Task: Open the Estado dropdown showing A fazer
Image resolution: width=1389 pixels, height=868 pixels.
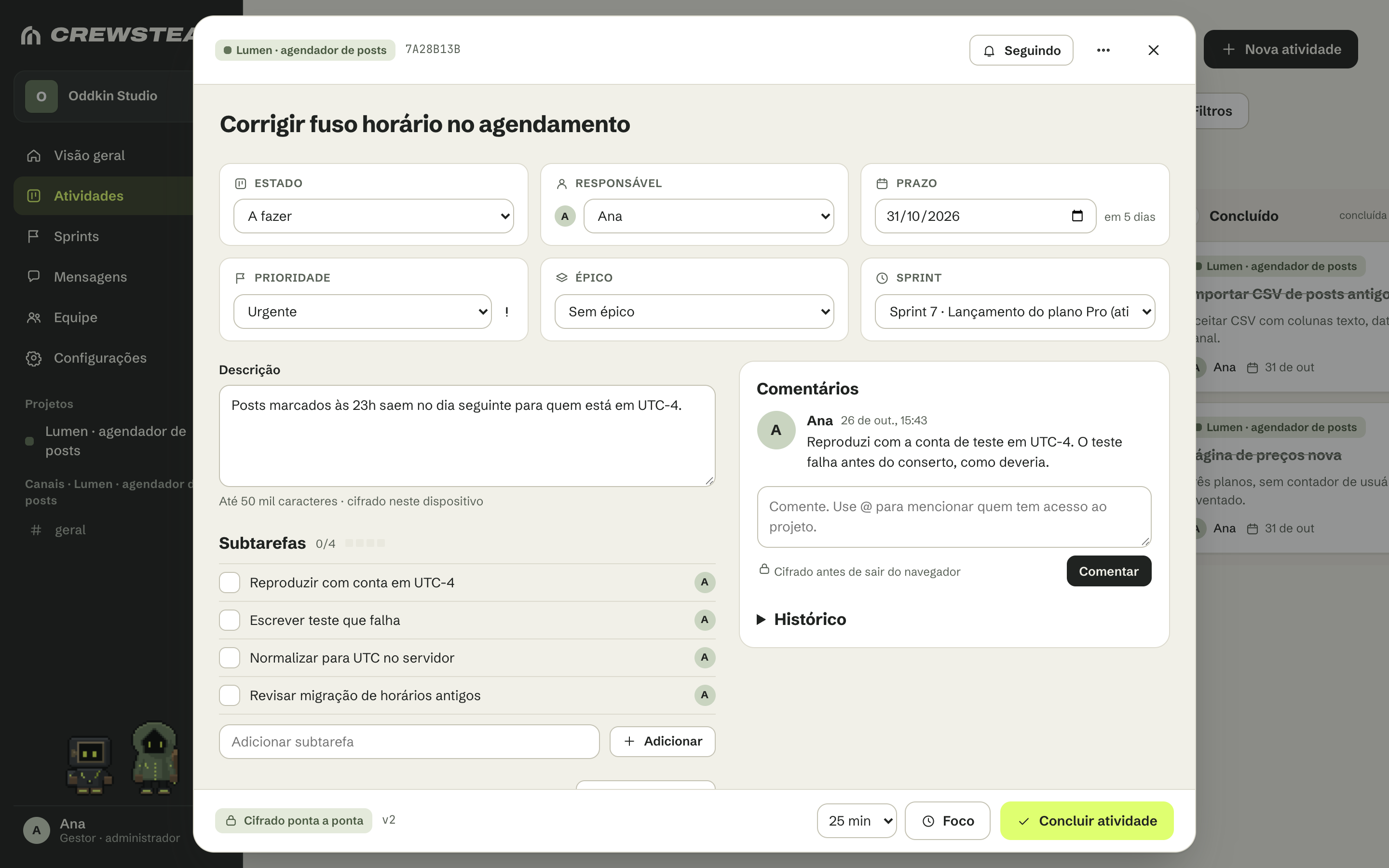Action: click(x=374, y=216)
